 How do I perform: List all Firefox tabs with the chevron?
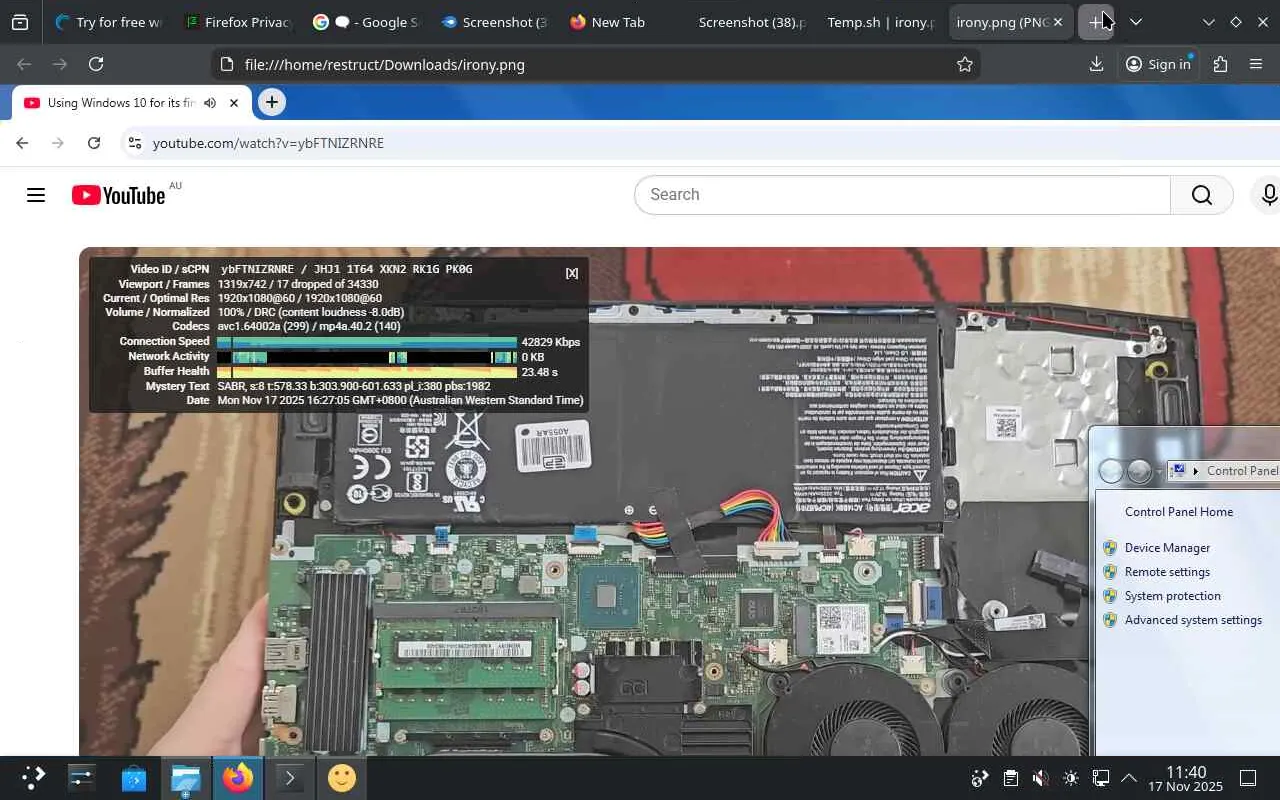1135,22
